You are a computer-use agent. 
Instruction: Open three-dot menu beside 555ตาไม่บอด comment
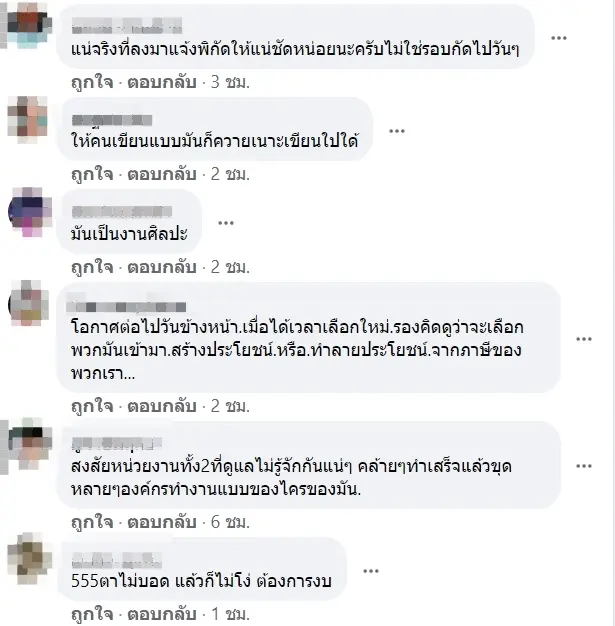[371, 571]
